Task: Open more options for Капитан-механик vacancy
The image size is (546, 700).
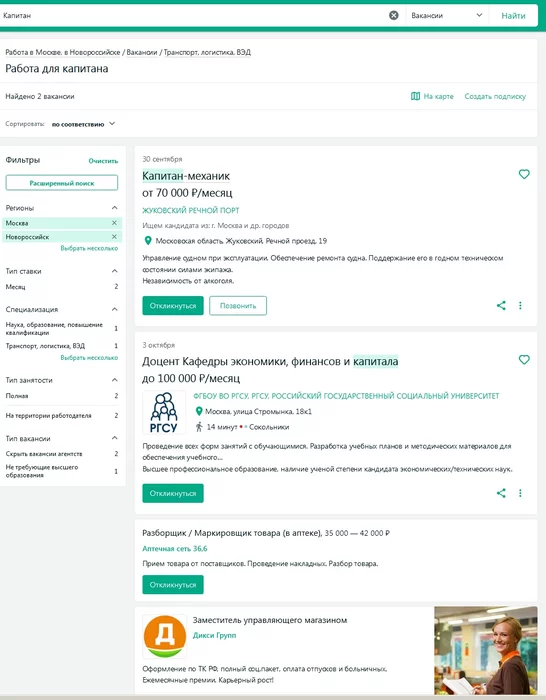Action: click(520, 305)
